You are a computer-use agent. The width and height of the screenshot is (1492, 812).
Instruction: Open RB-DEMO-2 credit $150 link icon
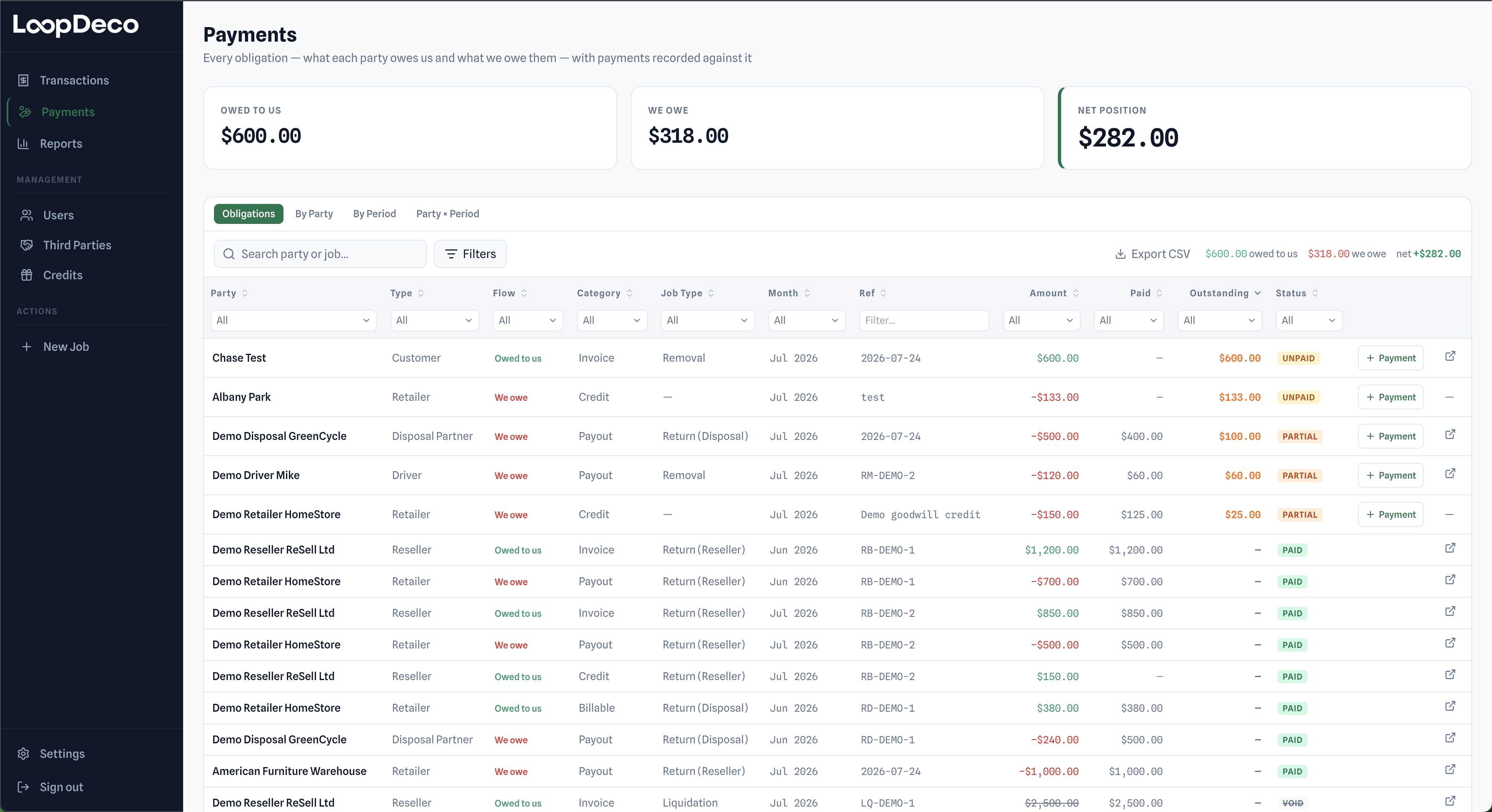point(1450,674)
